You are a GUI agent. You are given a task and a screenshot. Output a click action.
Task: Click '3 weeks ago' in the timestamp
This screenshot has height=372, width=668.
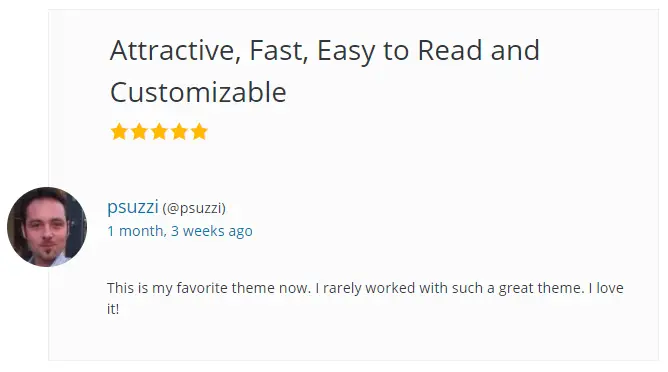pos(212,231)
